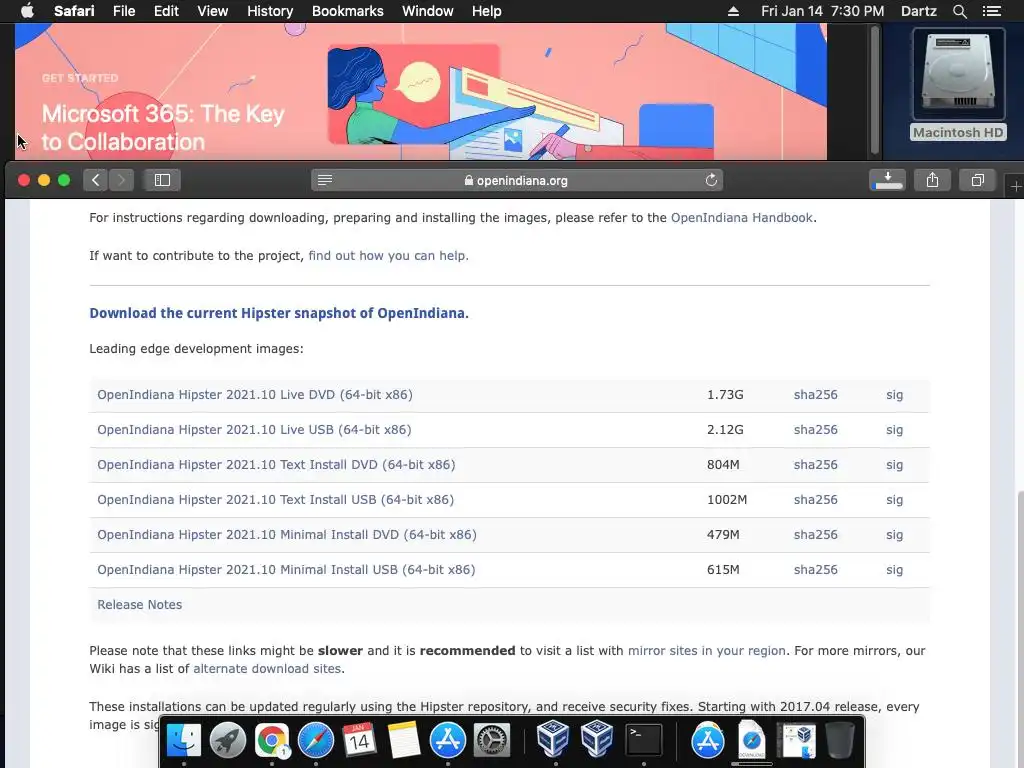
Task: Click the openindiana.org address field
Action: click(517, 180)
